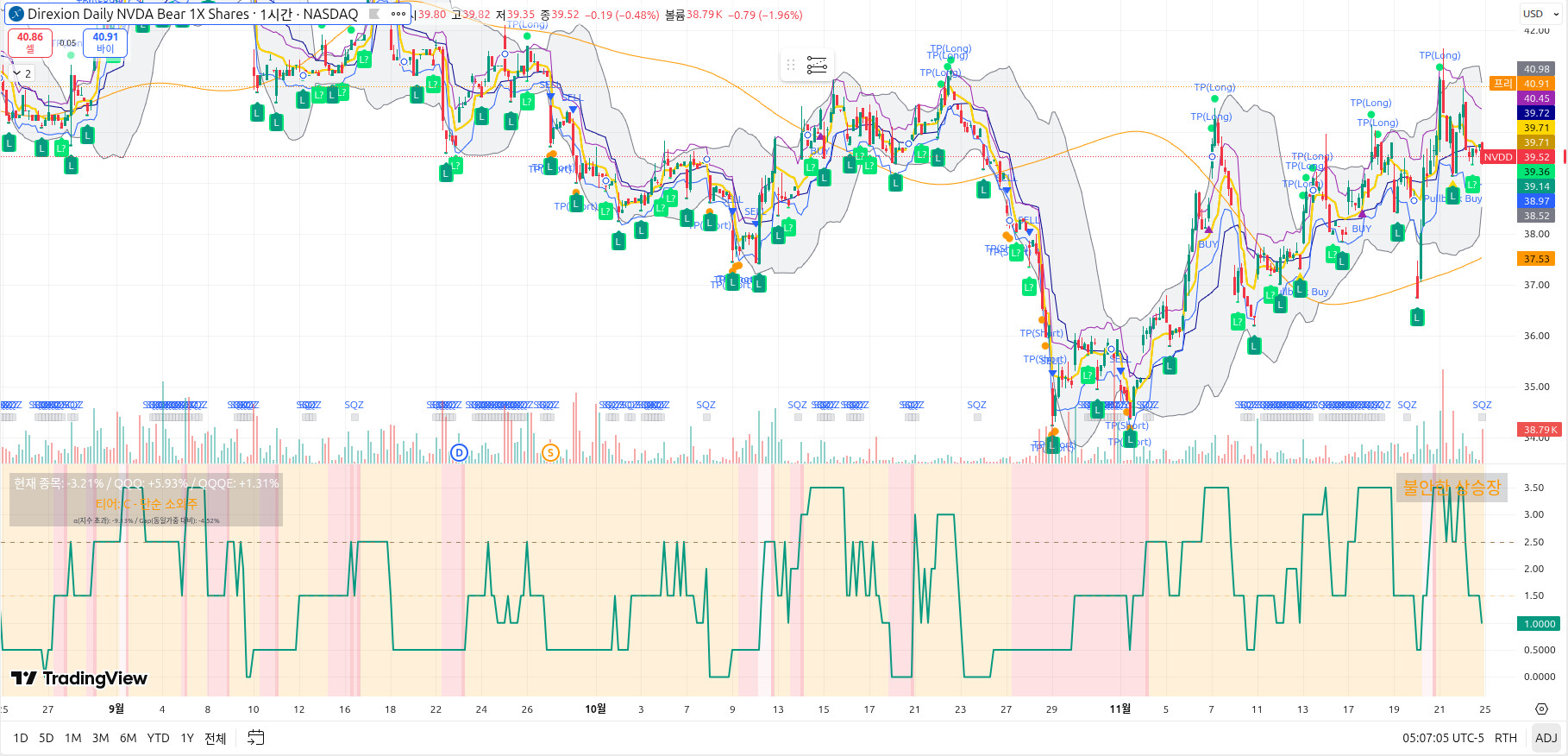Open the go-to-date calendar icon
Screen dimensions: 1568x756
[256, 738]
